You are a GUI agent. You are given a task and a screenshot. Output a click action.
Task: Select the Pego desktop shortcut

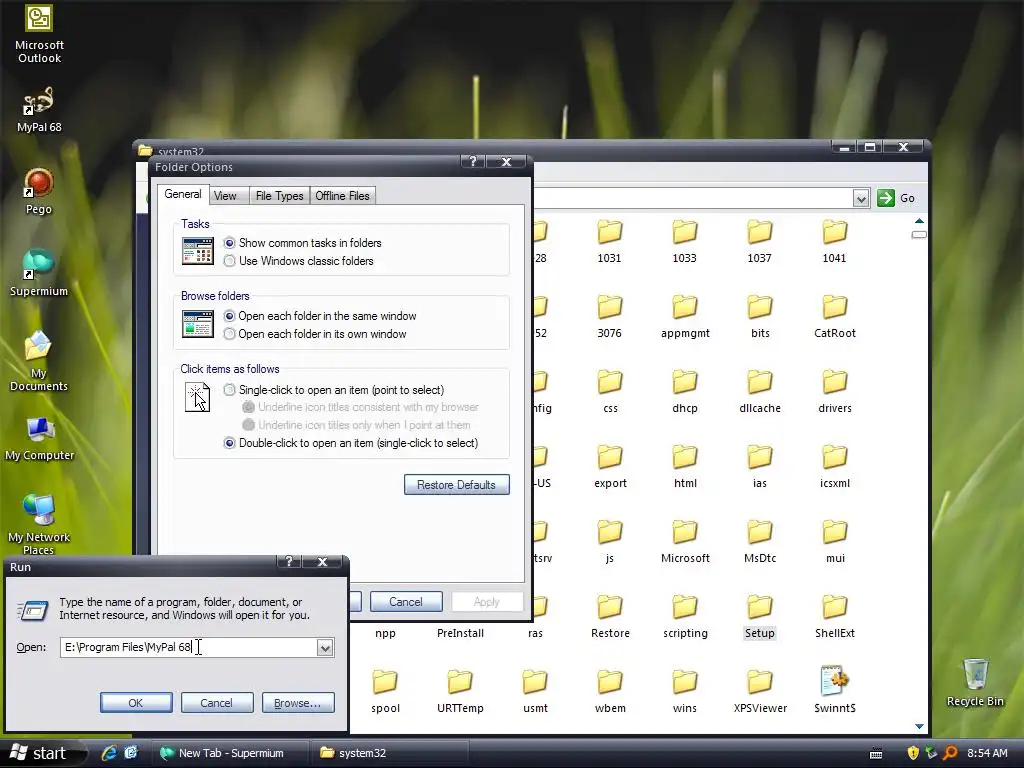pyautogui.click(x=39, y=191)
